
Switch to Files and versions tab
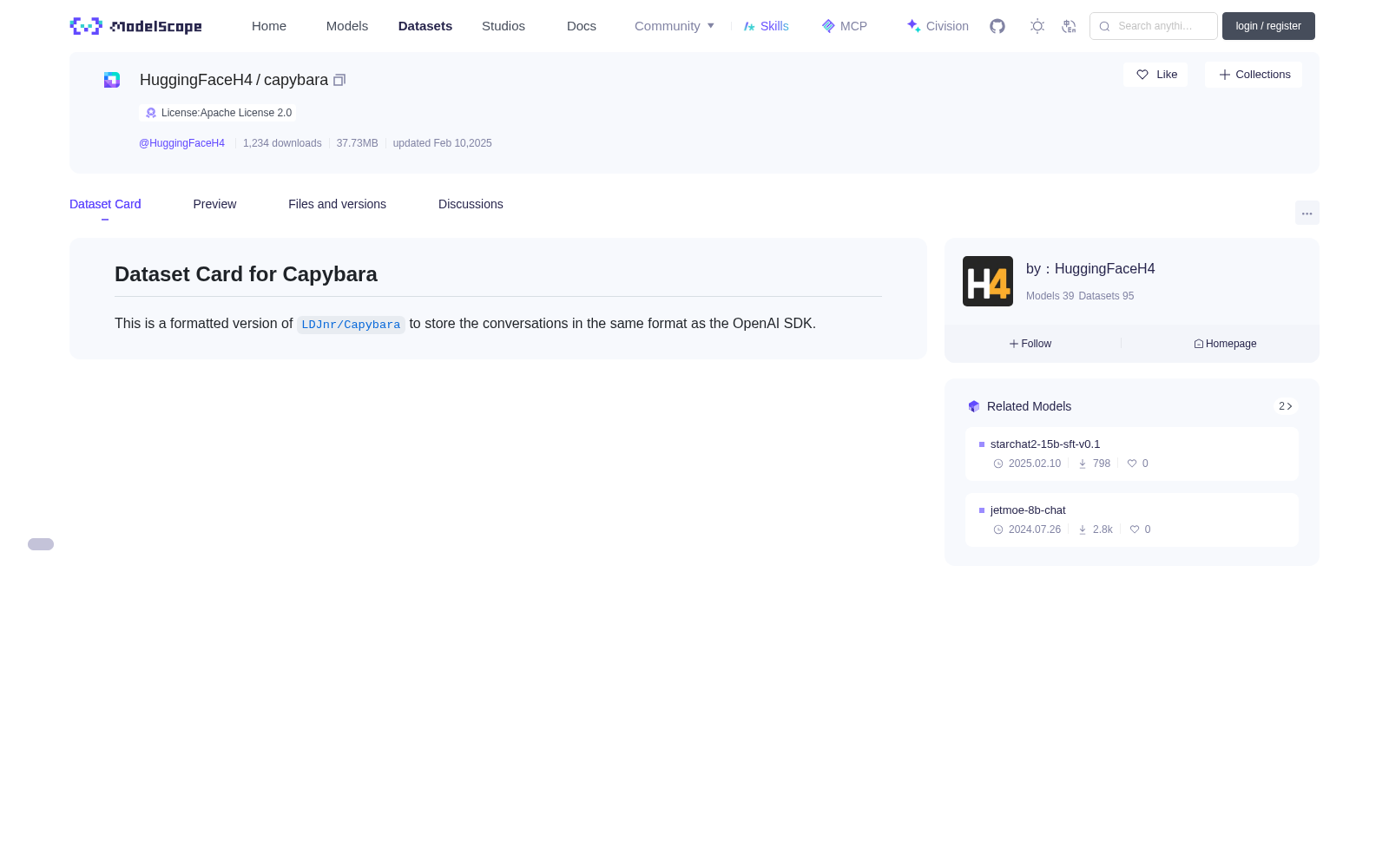pos(337,204)
